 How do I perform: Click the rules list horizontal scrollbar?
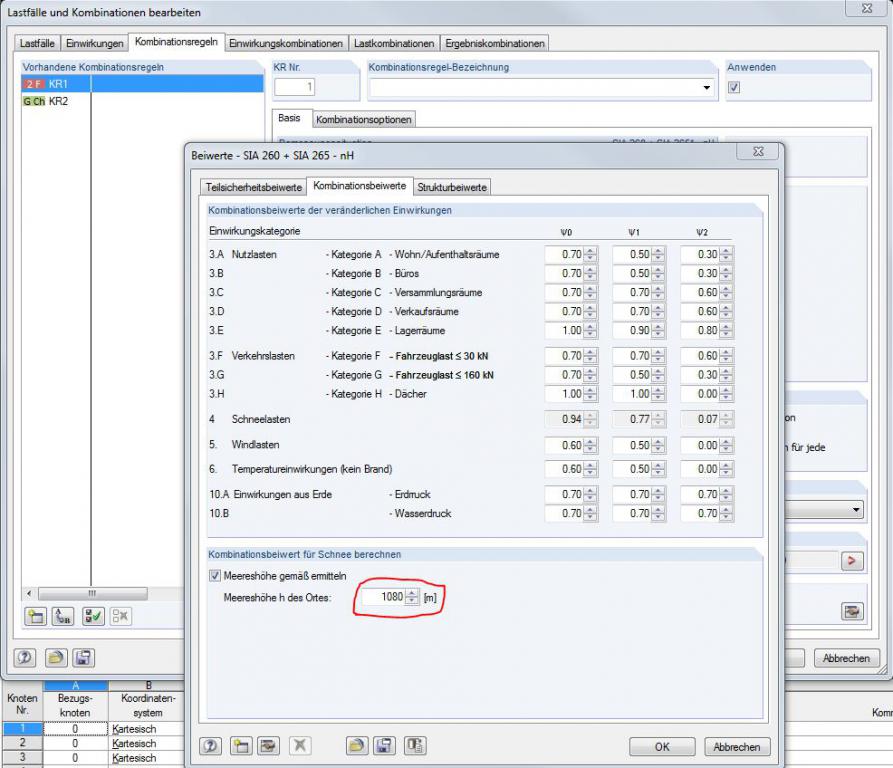91,593
